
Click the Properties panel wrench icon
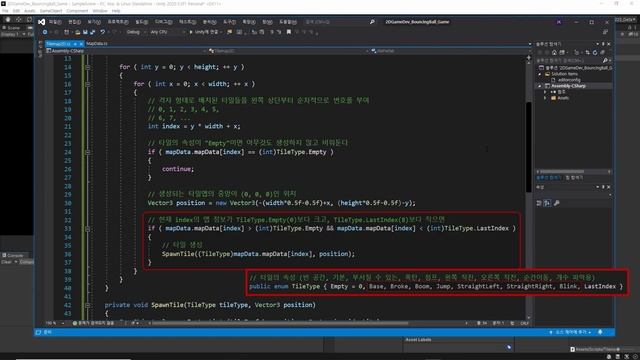click(557, 203)
